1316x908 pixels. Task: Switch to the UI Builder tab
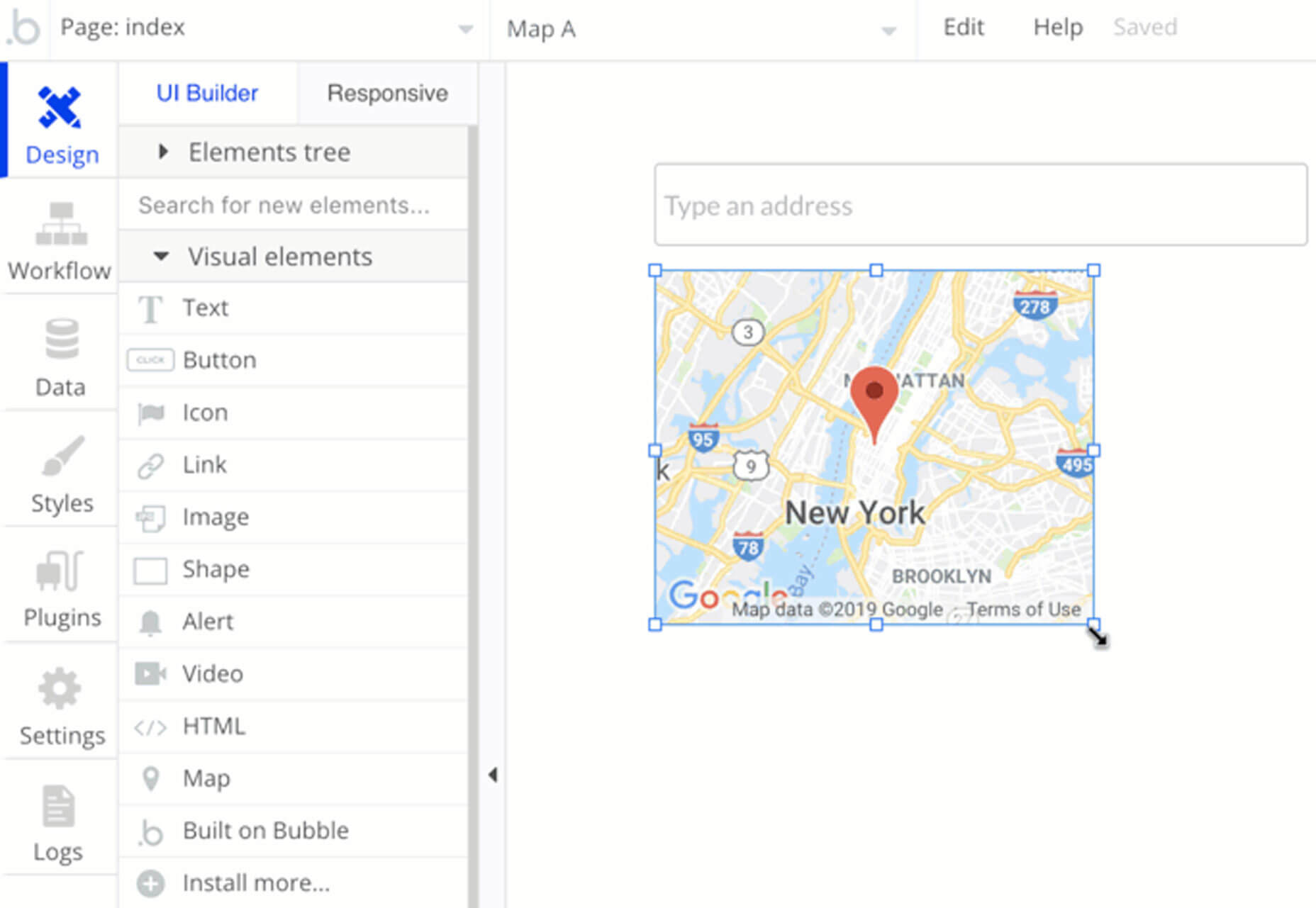click(207, 93)
